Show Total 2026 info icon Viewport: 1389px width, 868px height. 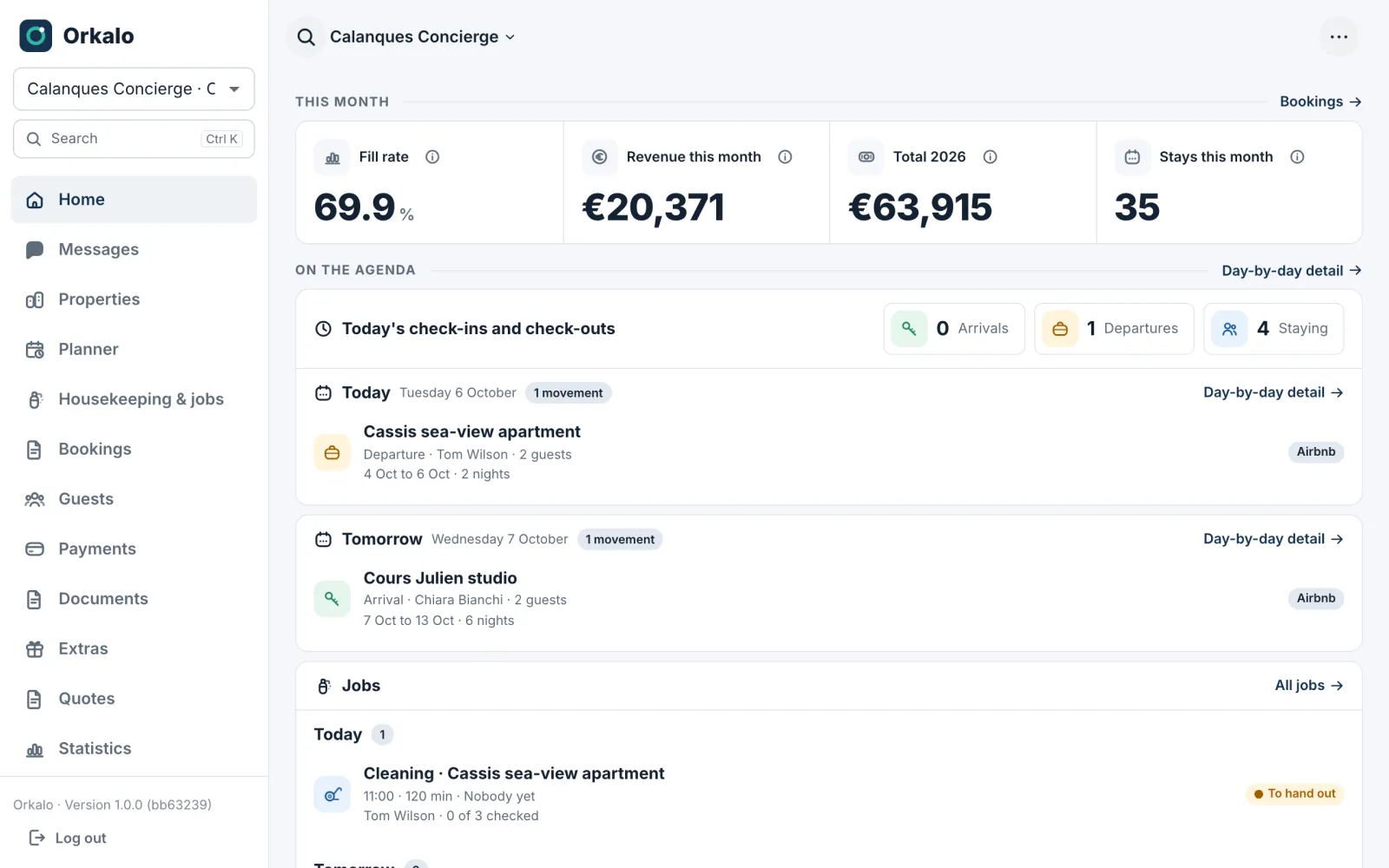[990, 157]
